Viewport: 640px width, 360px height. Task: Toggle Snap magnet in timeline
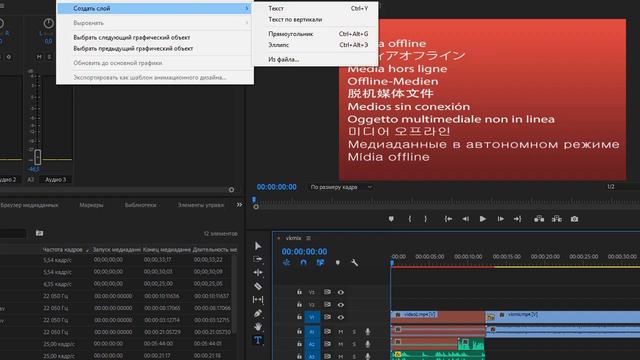(x=303, y=263)
